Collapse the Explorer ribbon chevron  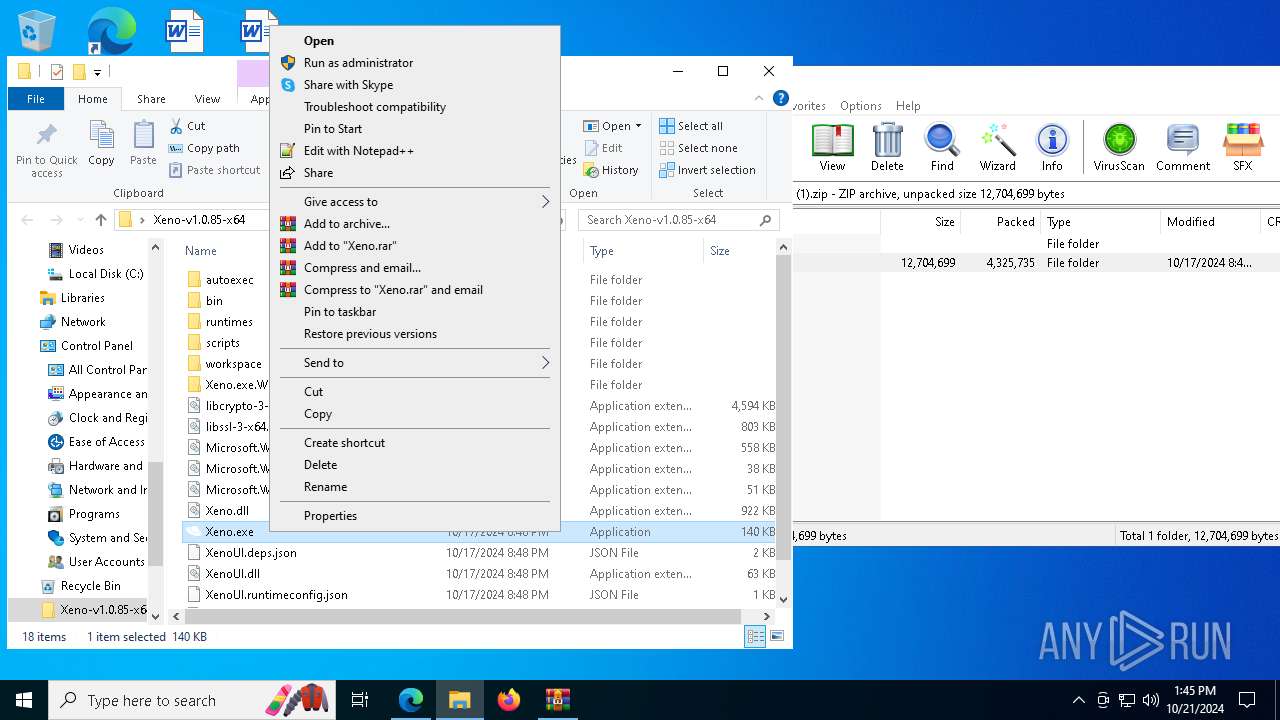coord(759,98)
